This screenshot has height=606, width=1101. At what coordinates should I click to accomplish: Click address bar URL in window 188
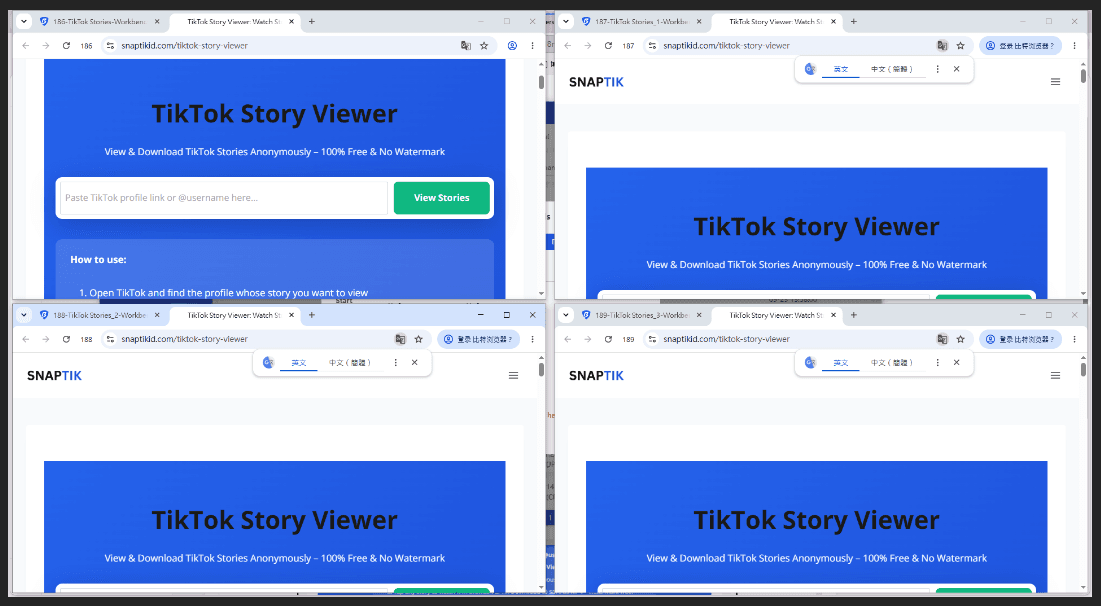click(x=184, y=339)
